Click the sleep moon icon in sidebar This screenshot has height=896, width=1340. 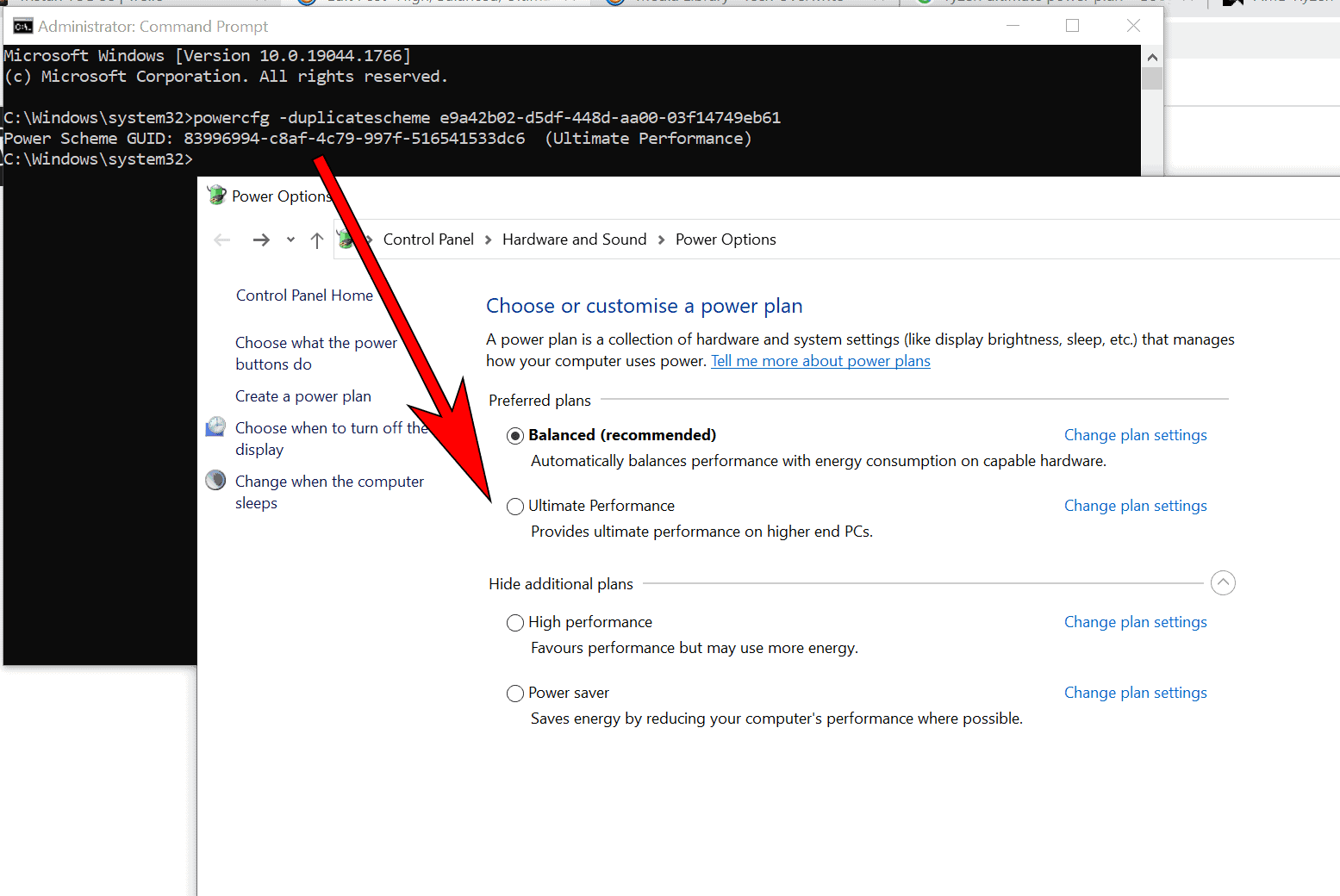pyautogui.click(x=215, y=480)
